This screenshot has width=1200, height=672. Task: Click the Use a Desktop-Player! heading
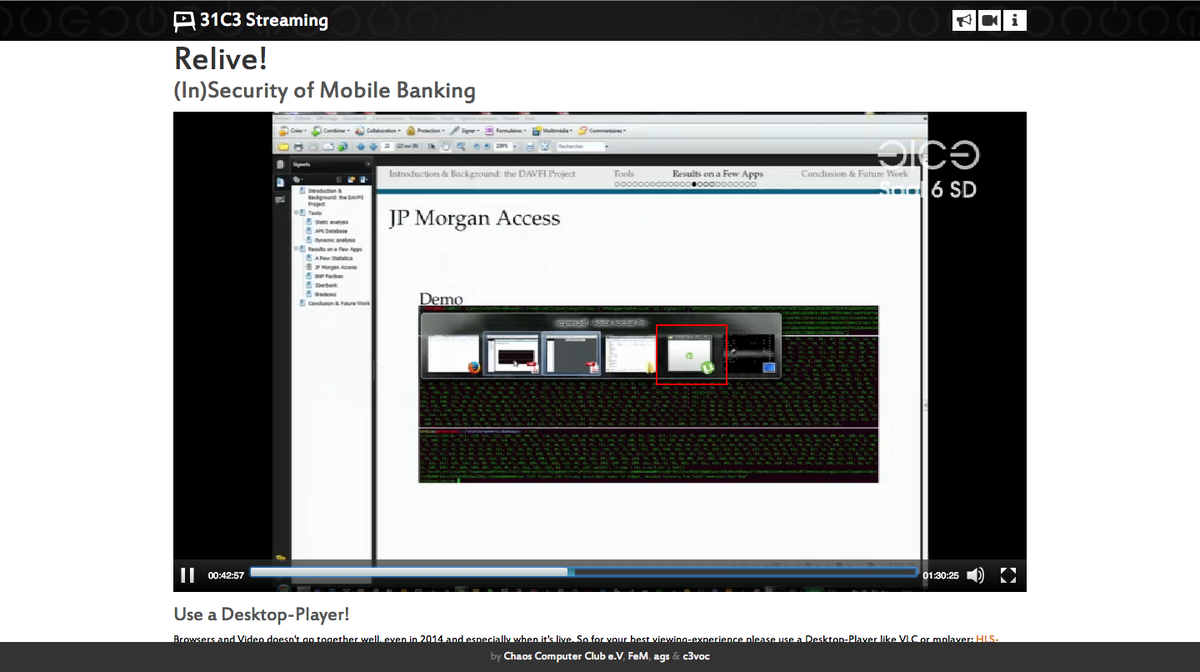261,614
